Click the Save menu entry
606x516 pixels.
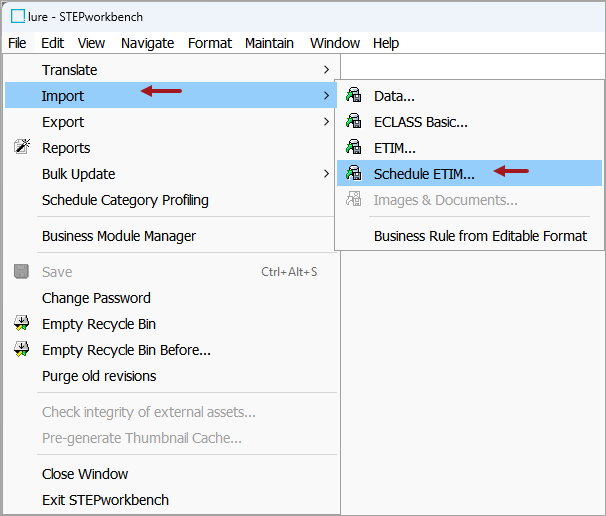click(171, 272)
